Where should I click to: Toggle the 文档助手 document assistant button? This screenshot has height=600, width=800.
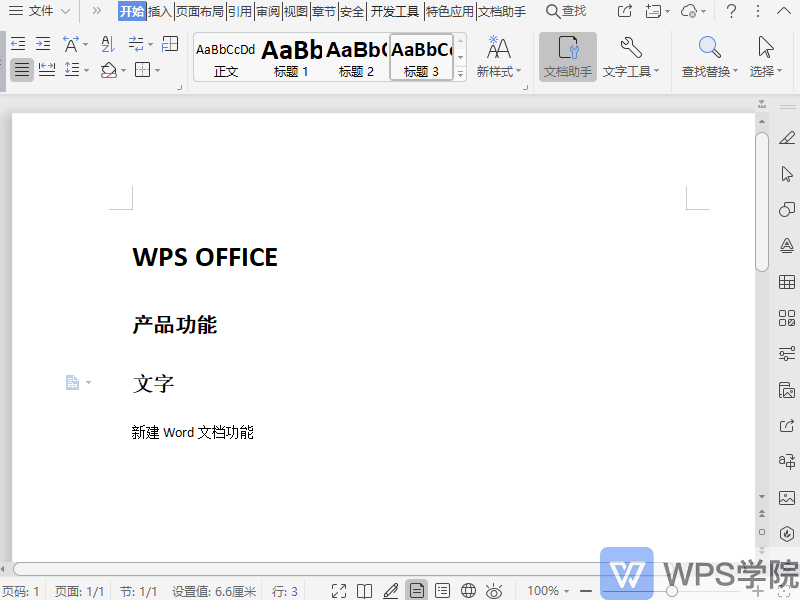pyautogui.click(x=568, y=57)
